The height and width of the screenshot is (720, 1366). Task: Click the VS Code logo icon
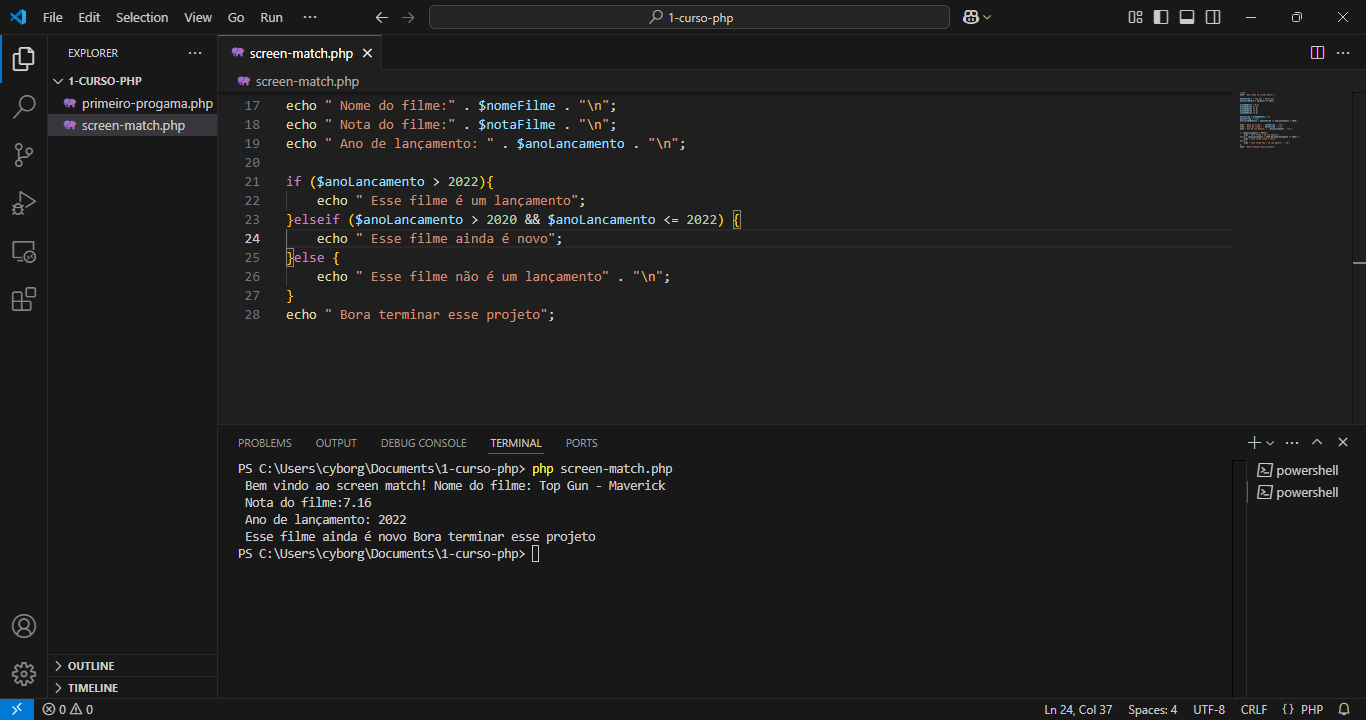(17, 17)
